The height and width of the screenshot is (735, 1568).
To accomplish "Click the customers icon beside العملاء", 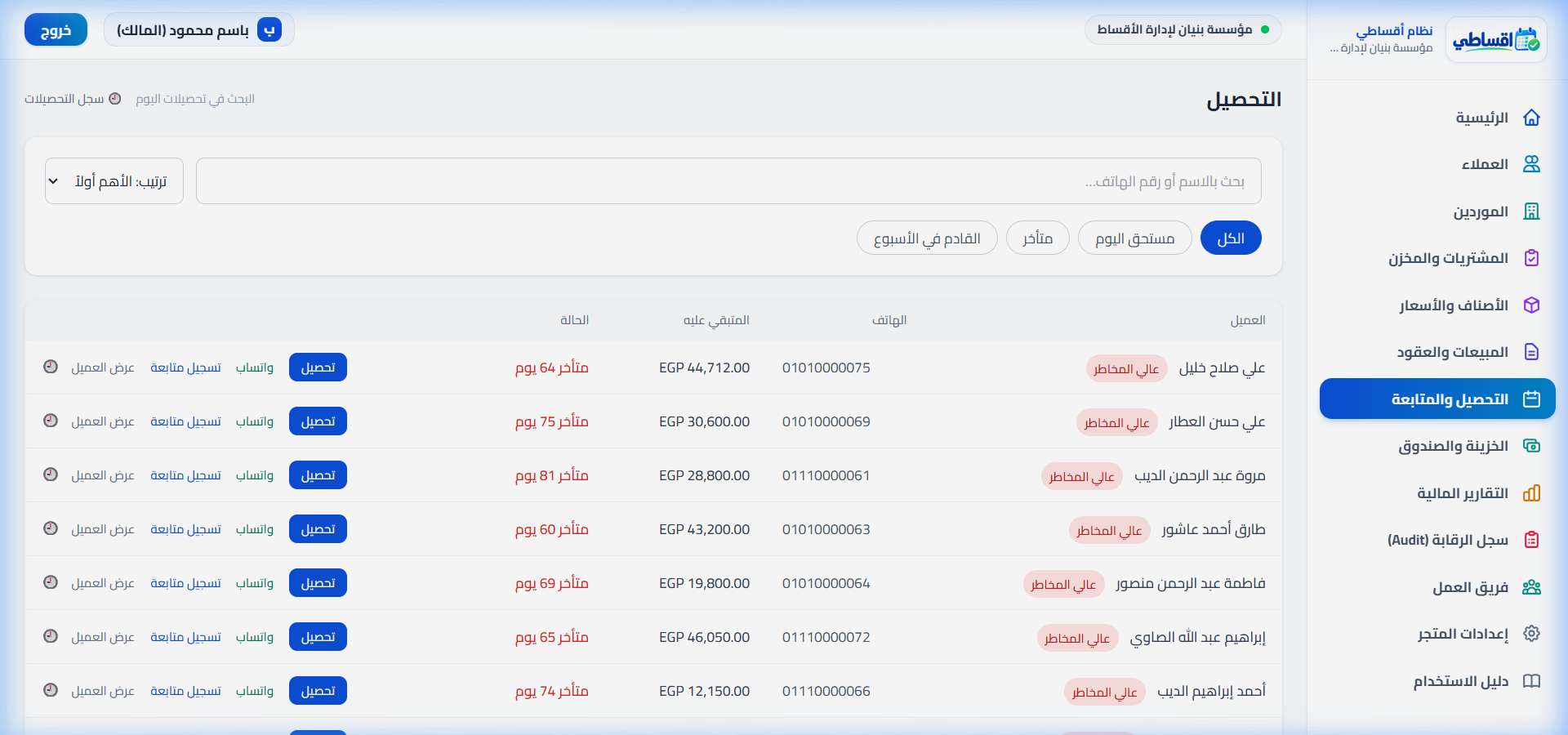I will tap(1531, 164).
